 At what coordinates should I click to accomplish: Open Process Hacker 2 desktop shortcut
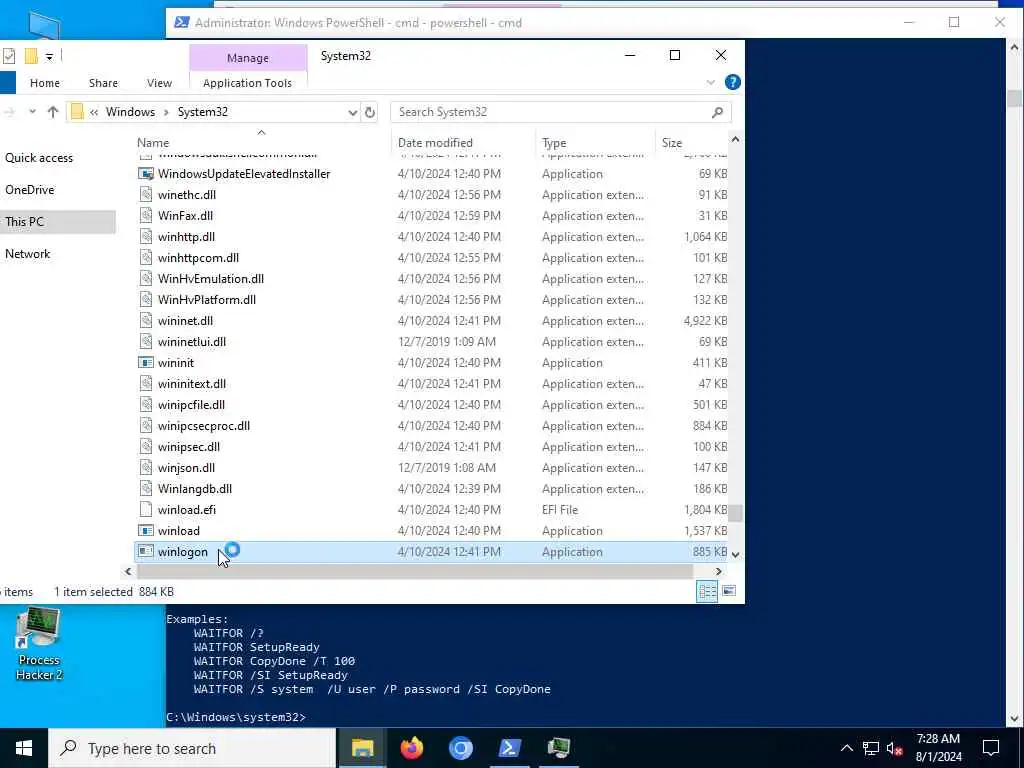(x=39, y=645)
